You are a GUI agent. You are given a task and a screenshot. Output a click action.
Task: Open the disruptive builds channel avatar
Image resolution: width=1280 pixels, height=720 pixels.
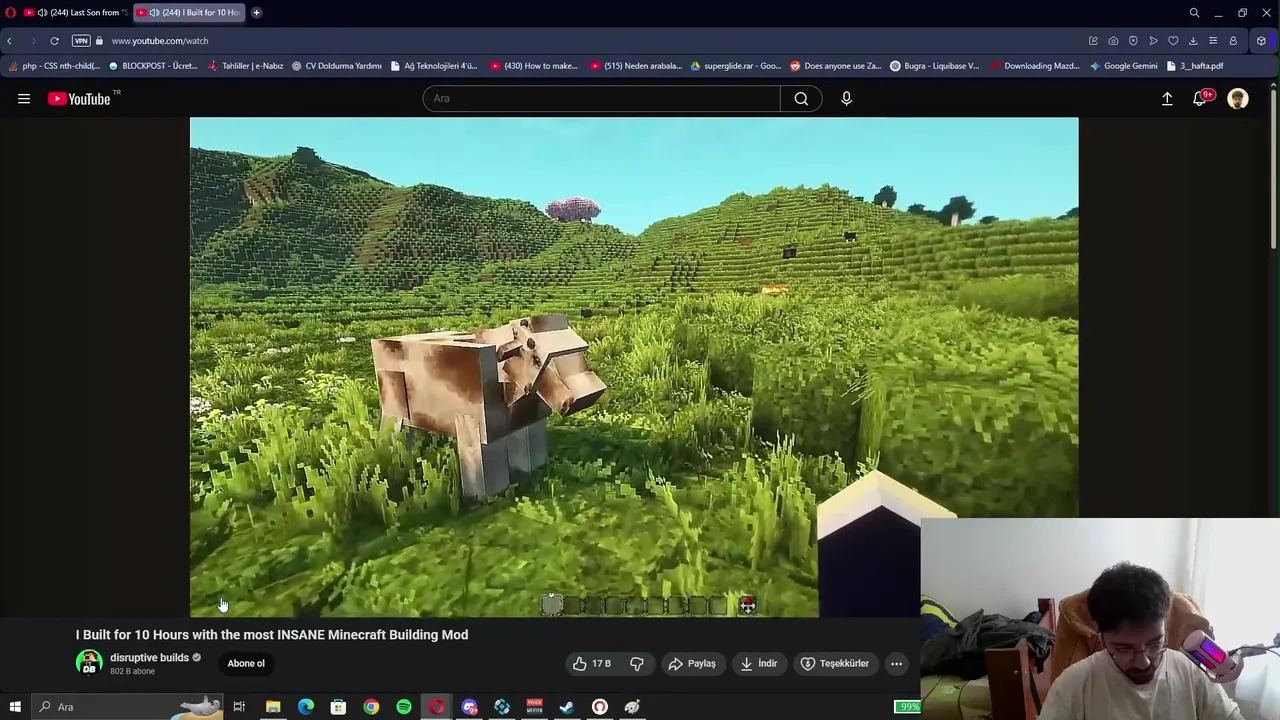coord(89,662)
